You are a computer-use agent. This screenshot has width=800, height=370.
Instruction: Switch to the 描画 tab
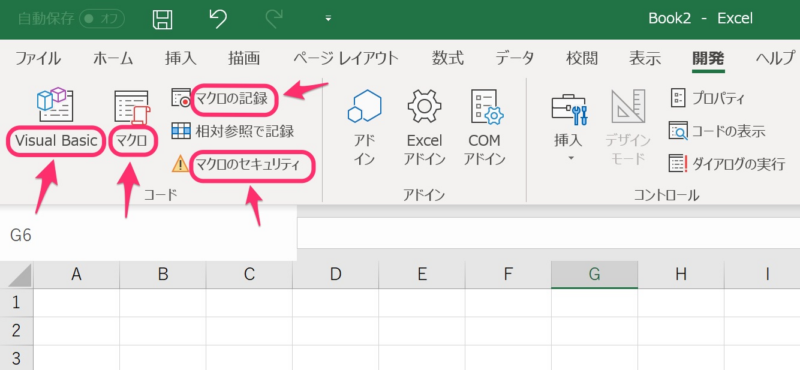coord(244,58)
